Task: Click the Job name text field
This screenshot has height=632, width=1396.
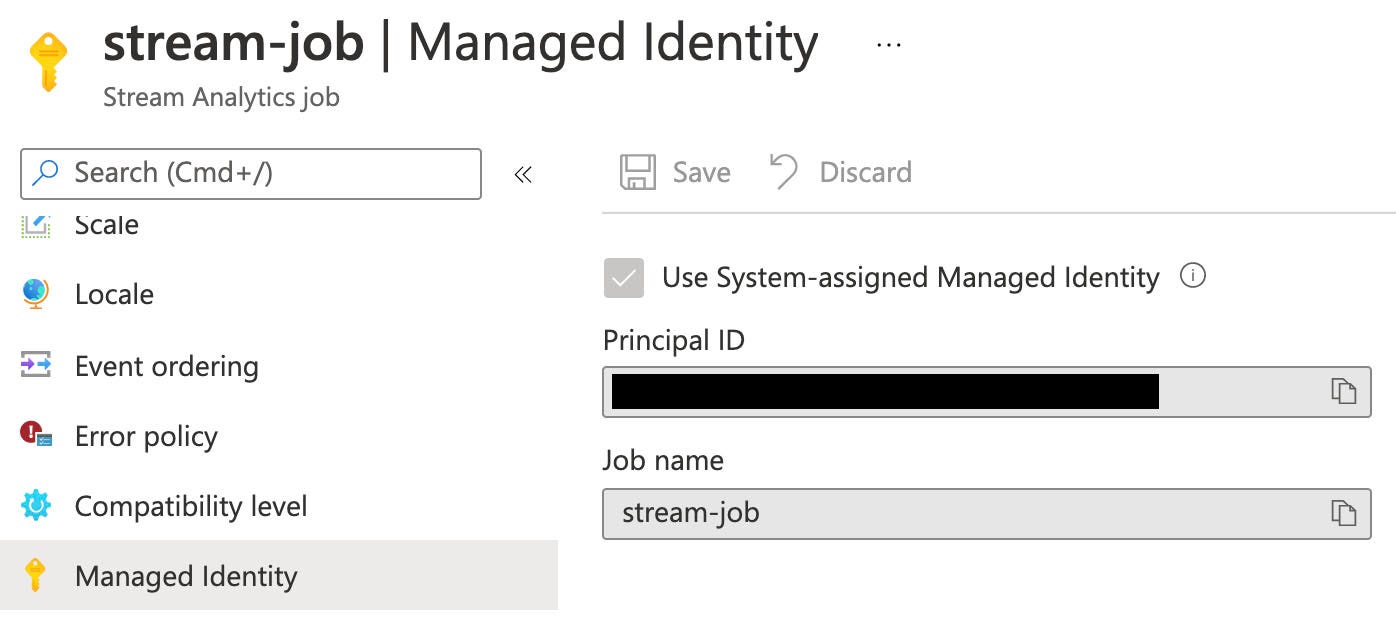Action: (x=960, y=513)
